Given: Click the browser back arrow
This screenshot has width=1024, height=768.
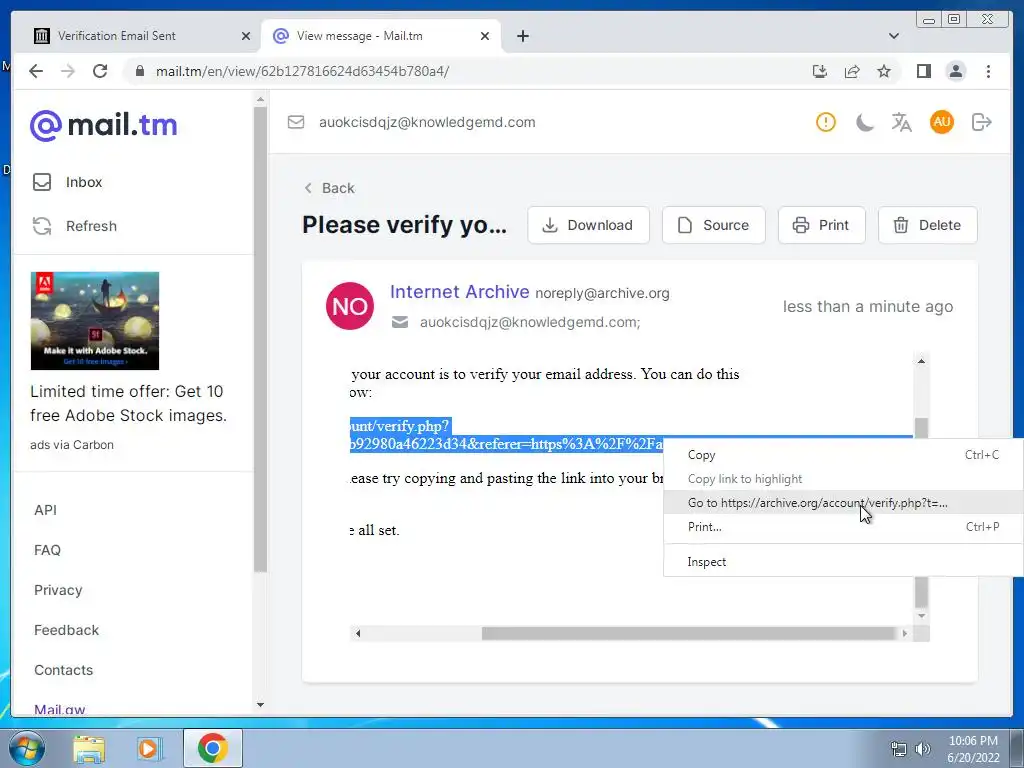Looking at the screenshot, I should [36, 71].
